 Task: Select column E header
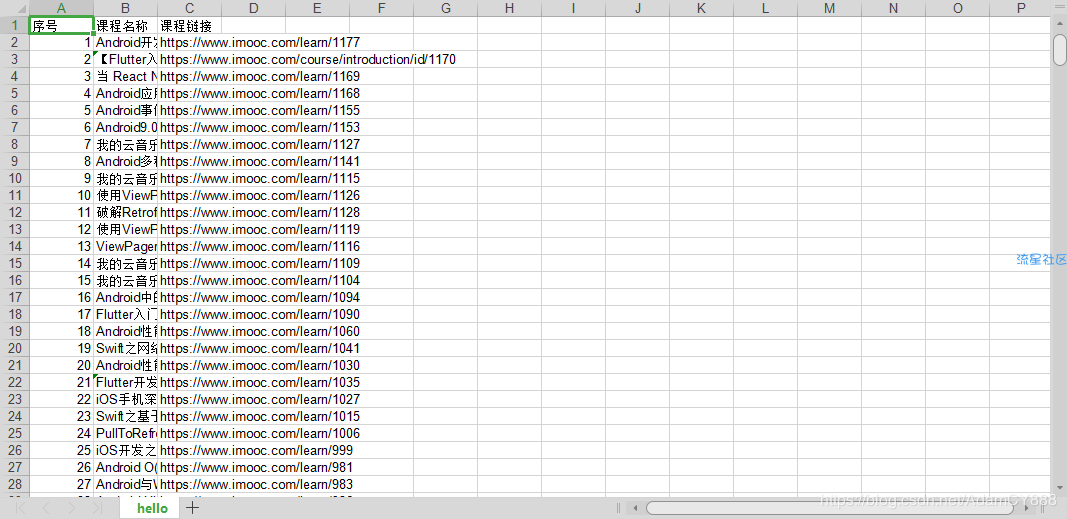click(x=317, y=8)
